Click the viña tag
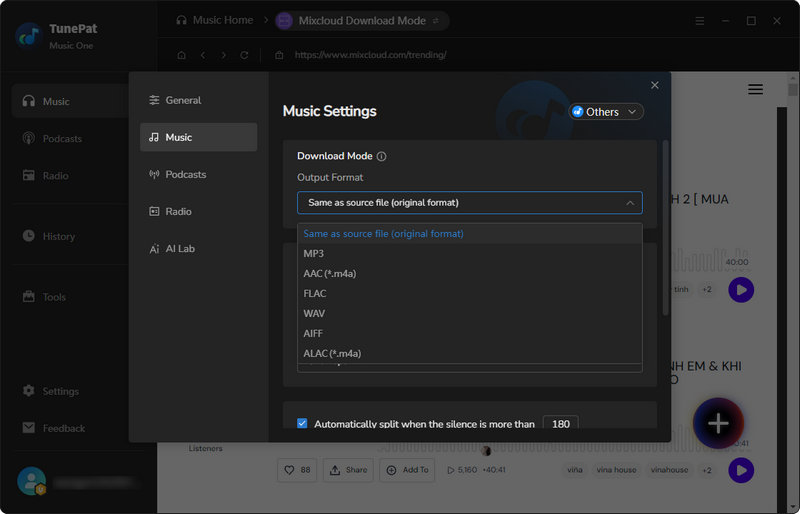The image size is (800, 514). click(574, 470)
